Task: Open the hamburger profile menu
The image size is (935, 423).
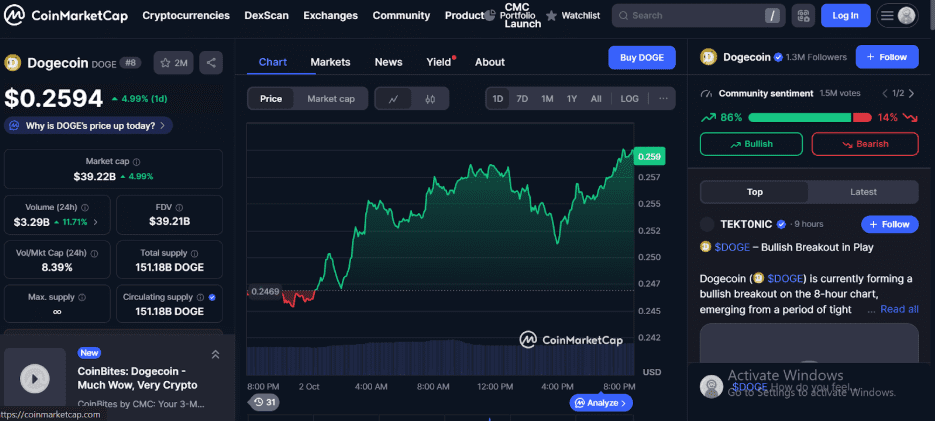Action: [x=897, y=16]
